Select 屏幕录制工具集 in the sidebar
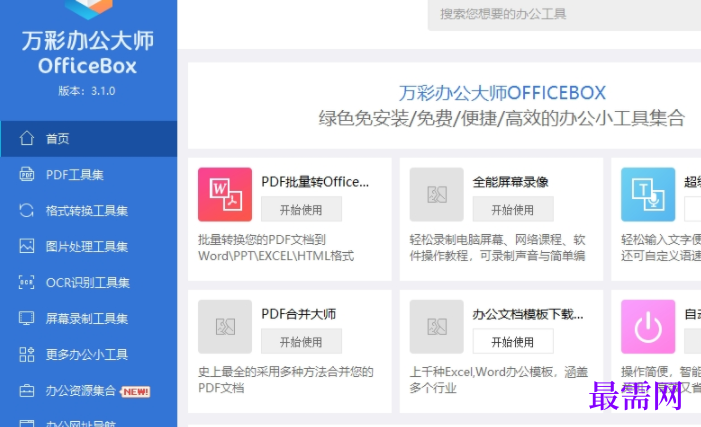Viewport: 701px width, 427px height. click(89, 318)
